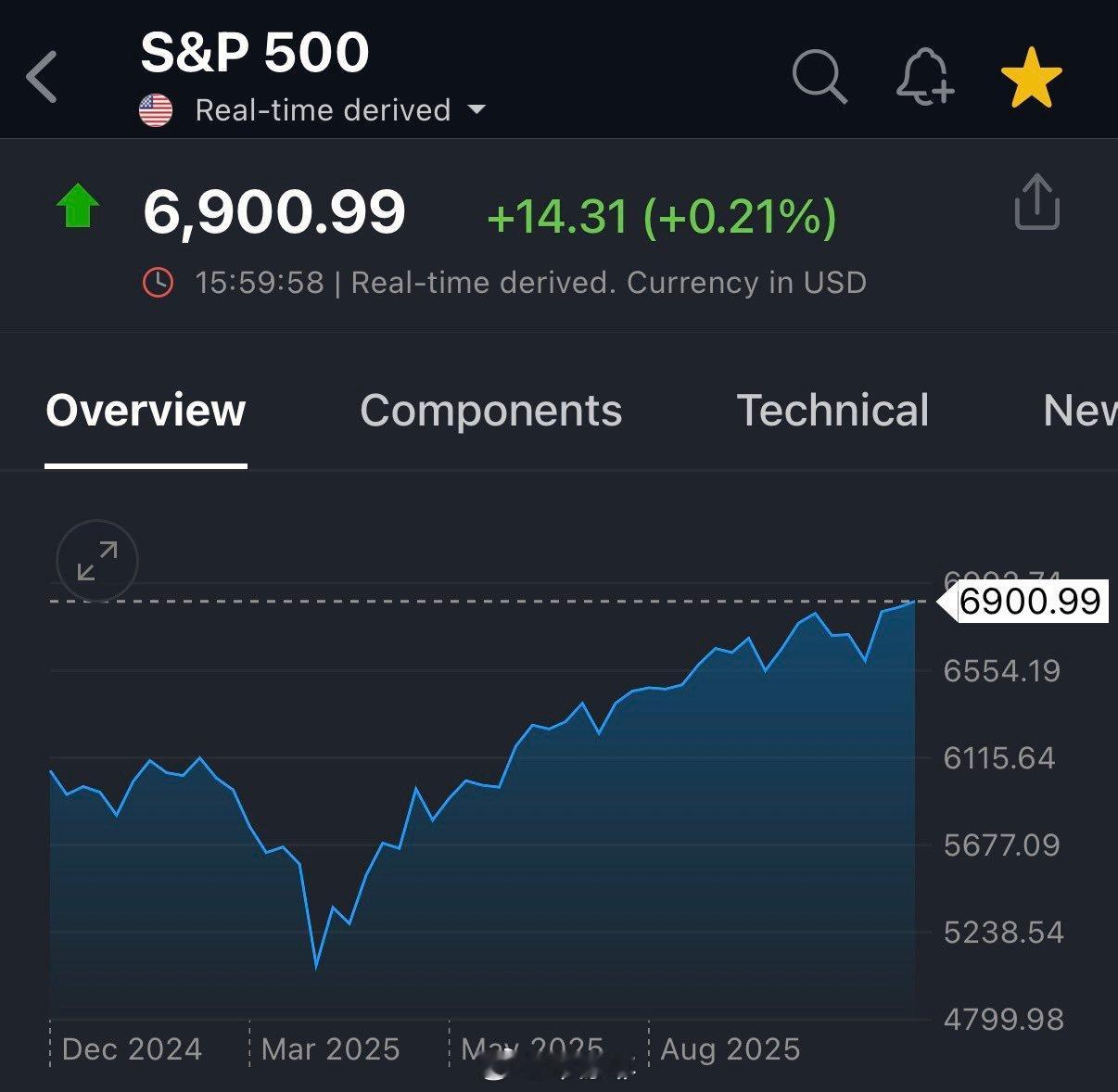Add a price alert with bell icon

[x=924, y=76]
